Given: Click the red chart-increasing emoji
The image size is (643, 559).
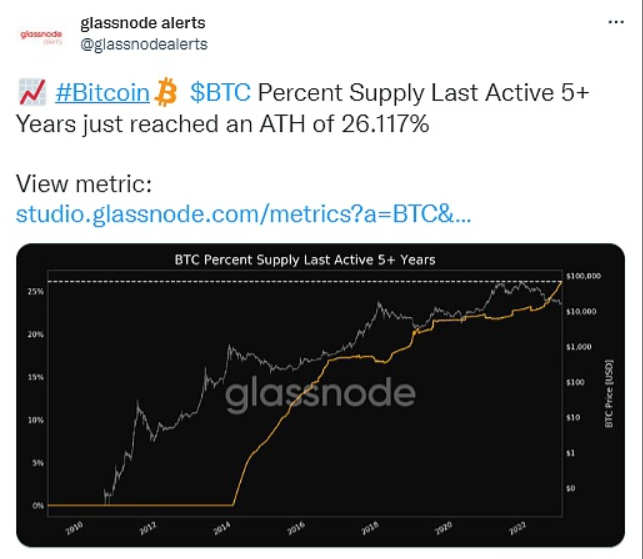Looking at the screenshot, I should coord(31,93).
